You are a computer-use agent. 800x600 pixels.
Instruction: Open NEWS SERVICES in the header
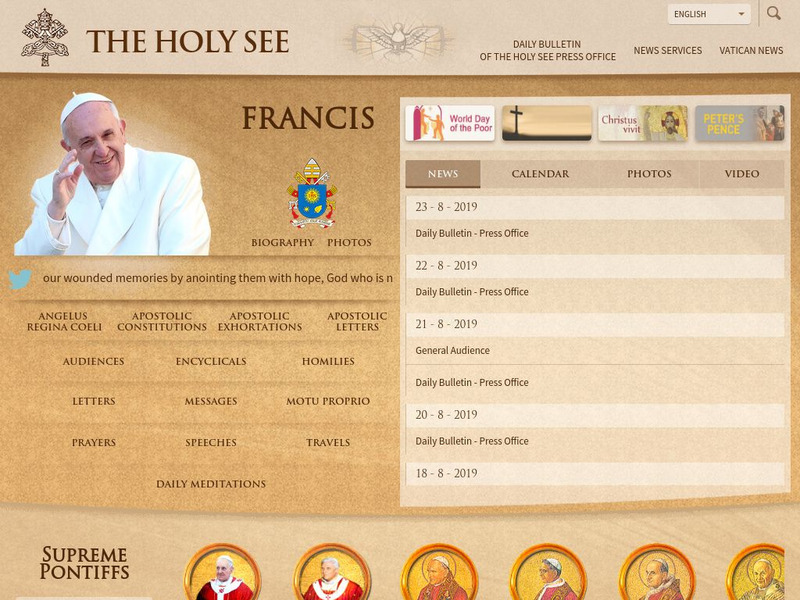pos(667,51)
